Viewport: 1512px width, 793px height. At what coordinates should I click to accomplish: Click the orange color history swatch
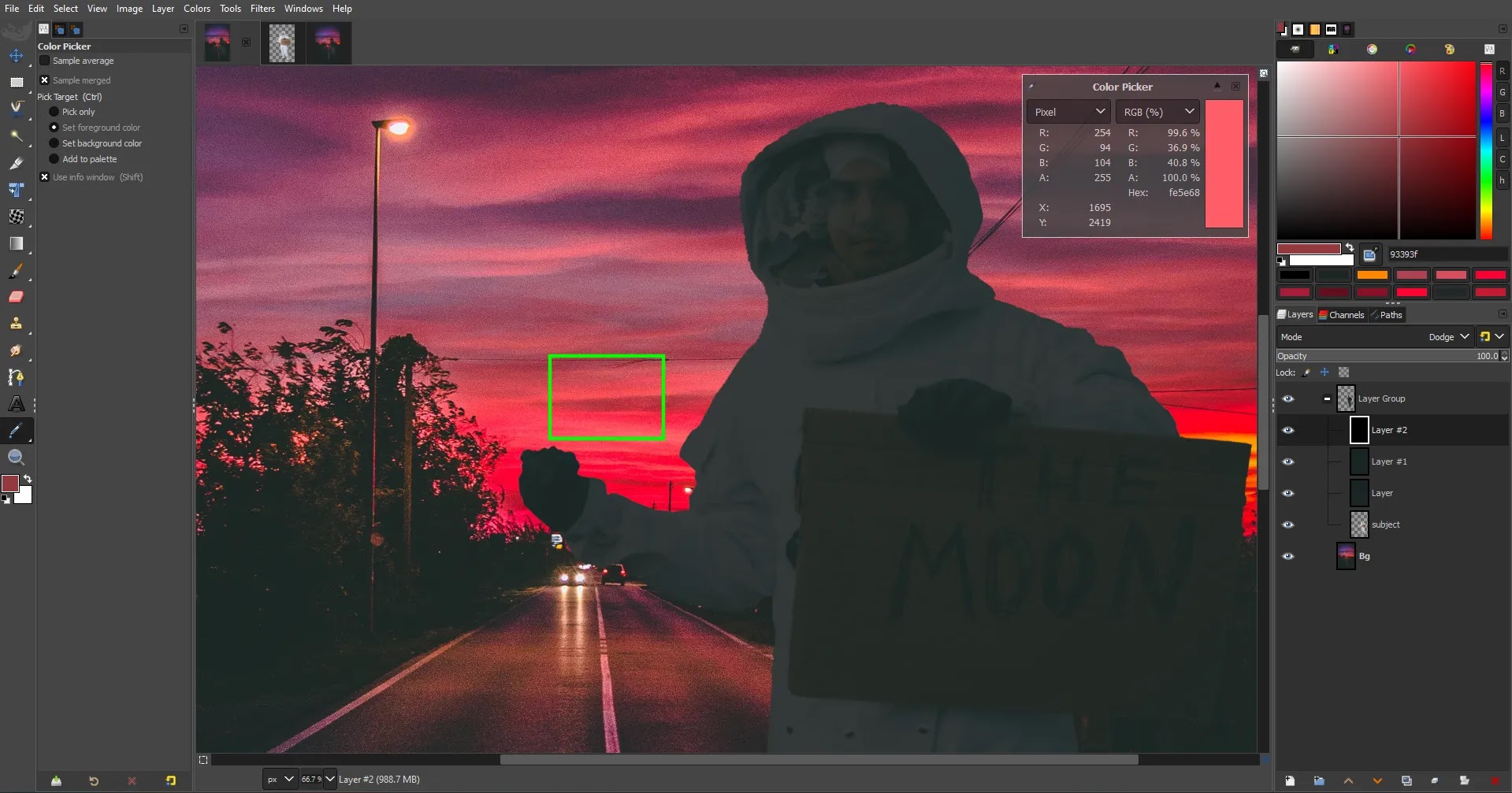coord(1372,275)
